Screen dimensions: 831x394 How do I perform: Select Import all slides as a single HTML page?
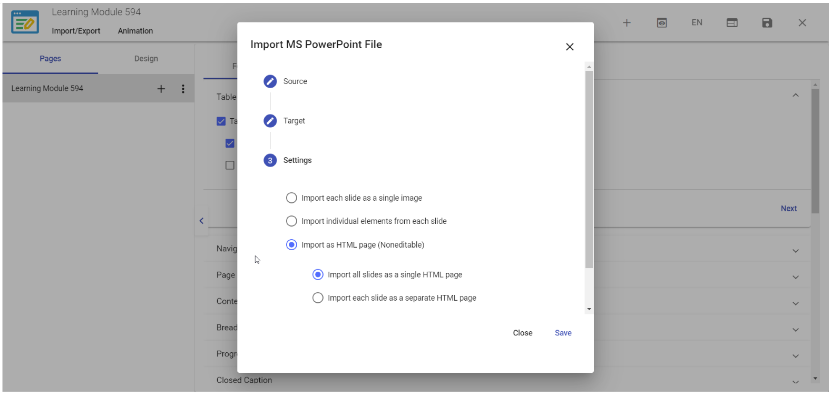(x=317, y=275)
